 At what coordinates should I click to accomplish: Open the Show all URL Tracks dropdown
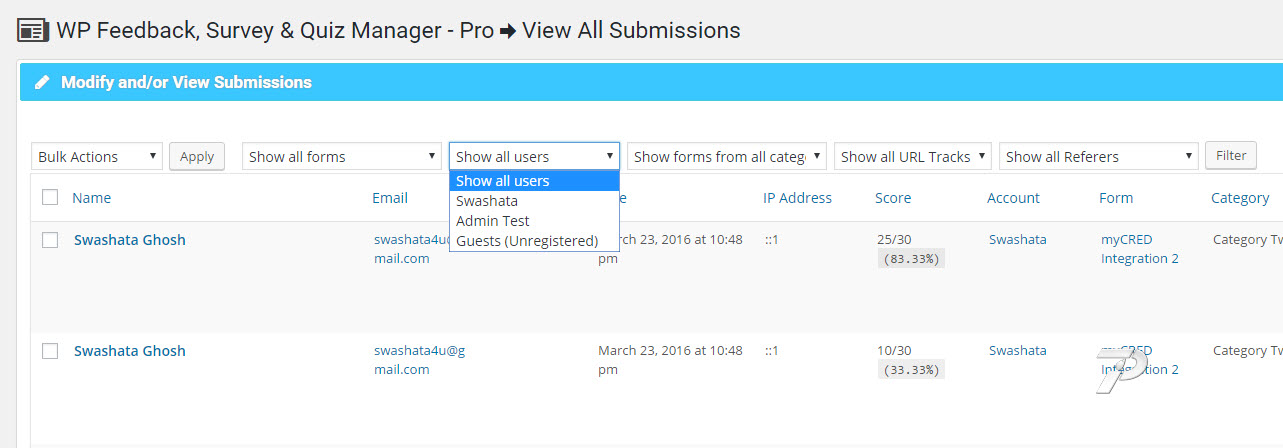(912, 157)
